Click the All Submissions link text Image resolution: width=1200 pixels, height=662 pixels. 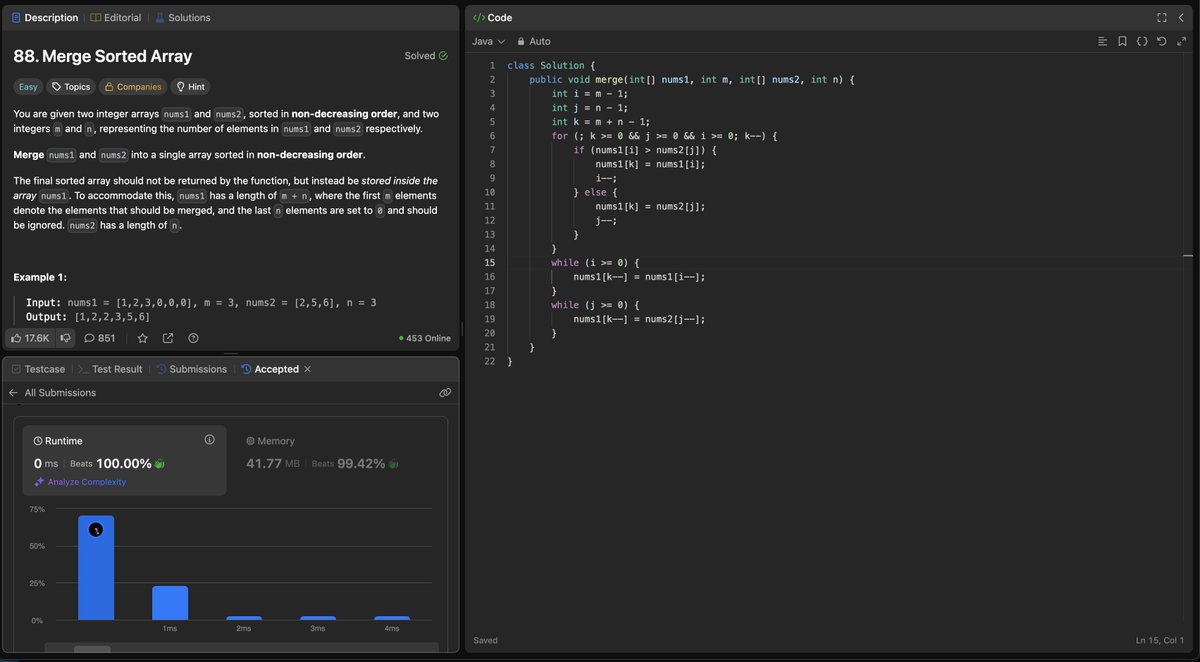click(60, 393)
